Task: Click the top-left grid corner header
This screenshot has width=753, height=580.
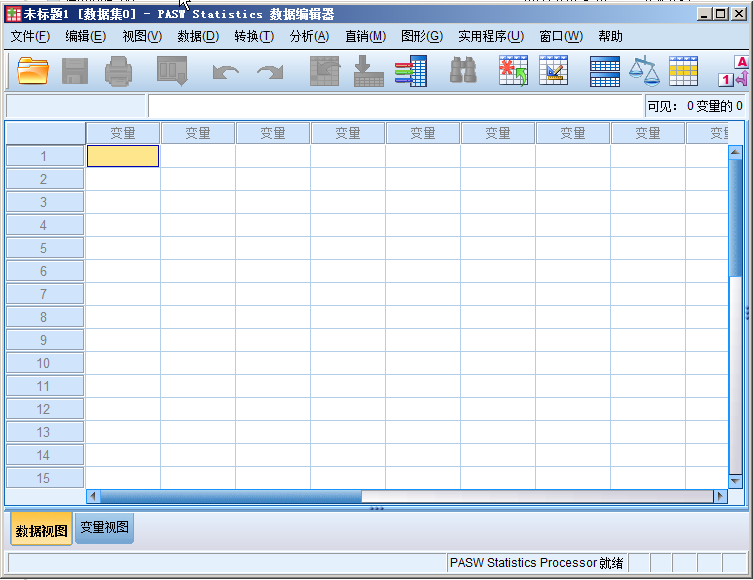Action: click(x=46, y=133)
